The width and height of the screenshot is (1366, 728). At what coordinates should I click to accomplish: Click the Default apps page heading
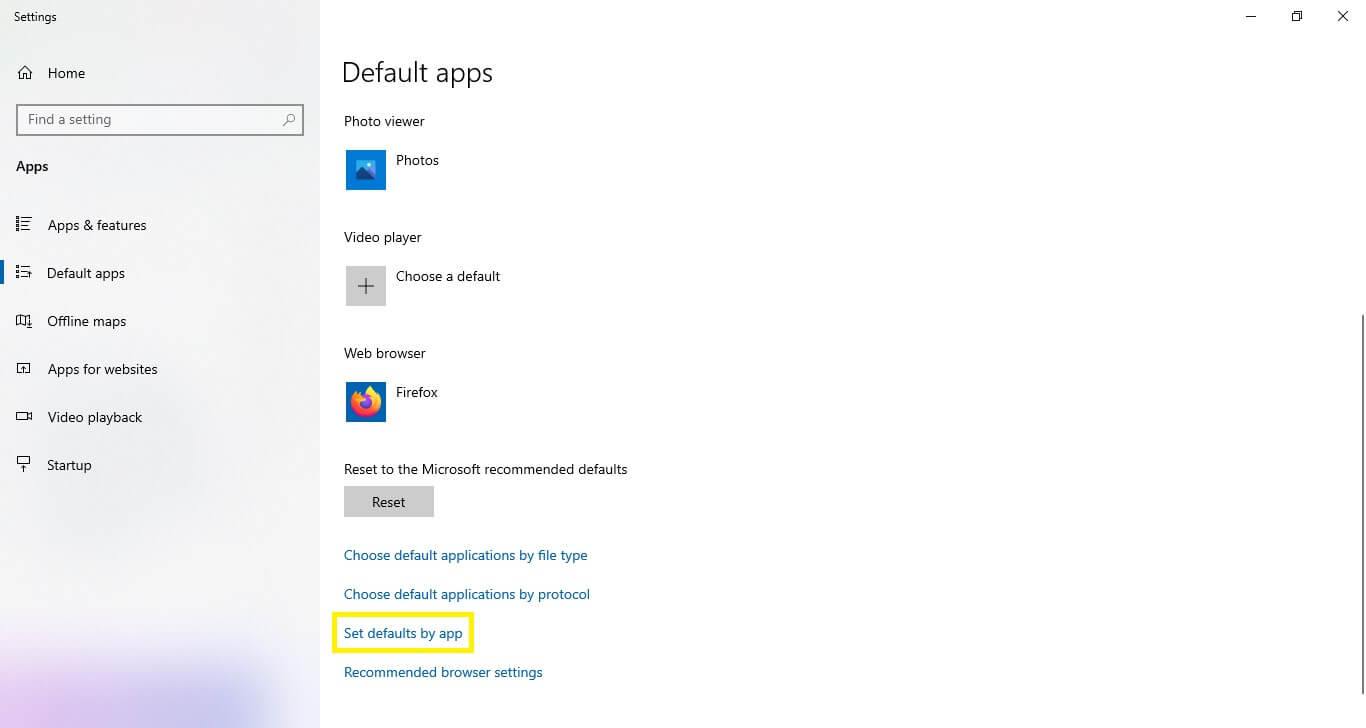pyautogui.click(x=417, y=73)
